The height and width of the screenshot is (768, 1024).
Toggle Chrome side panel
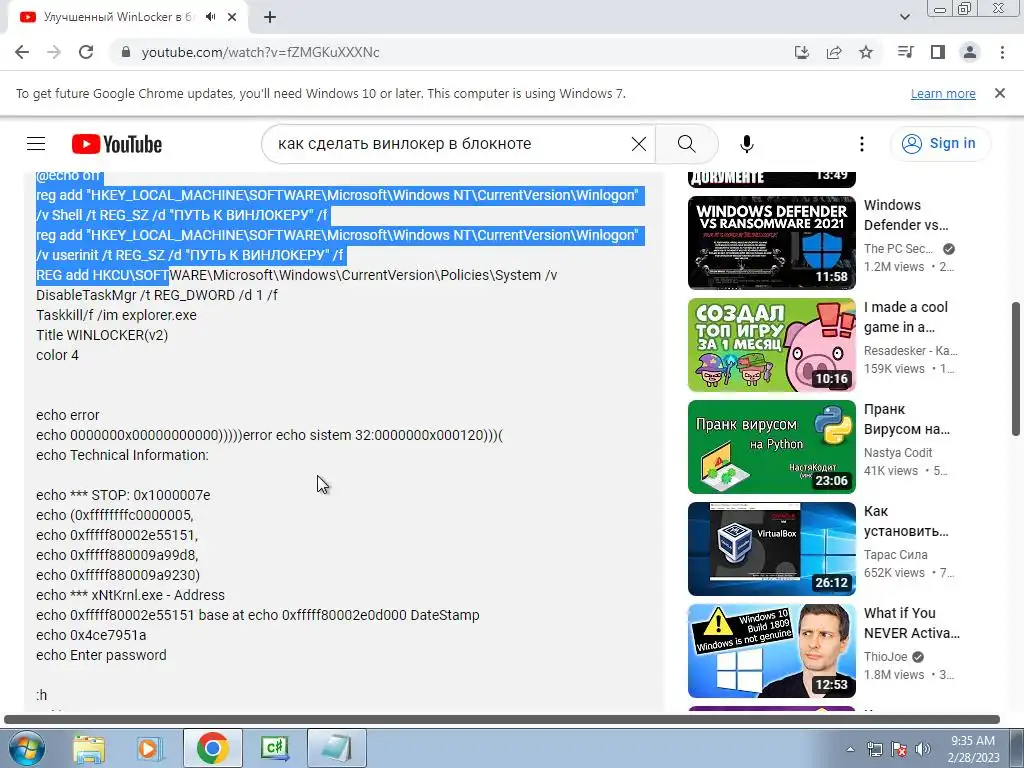click(x=938, y=52)
